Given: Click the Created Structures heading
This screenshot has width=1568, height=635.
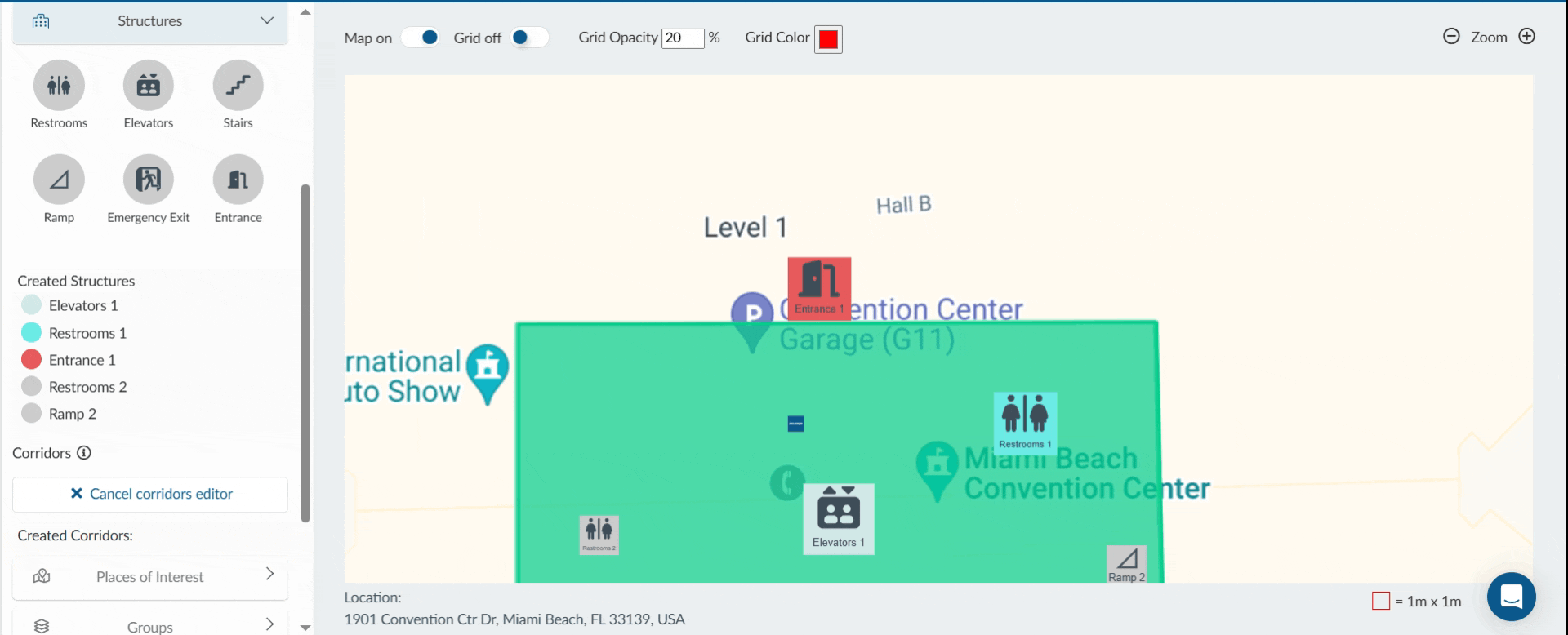Looking at the screenshot, I should [x=76, y=281].
